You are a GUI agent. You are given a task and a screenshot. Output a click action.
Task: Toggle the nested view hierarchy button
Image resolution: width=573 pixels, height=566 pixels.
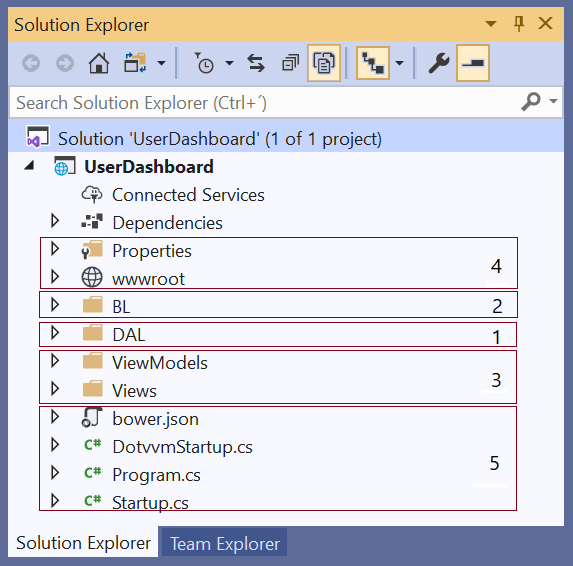click(x=373, y=63)
